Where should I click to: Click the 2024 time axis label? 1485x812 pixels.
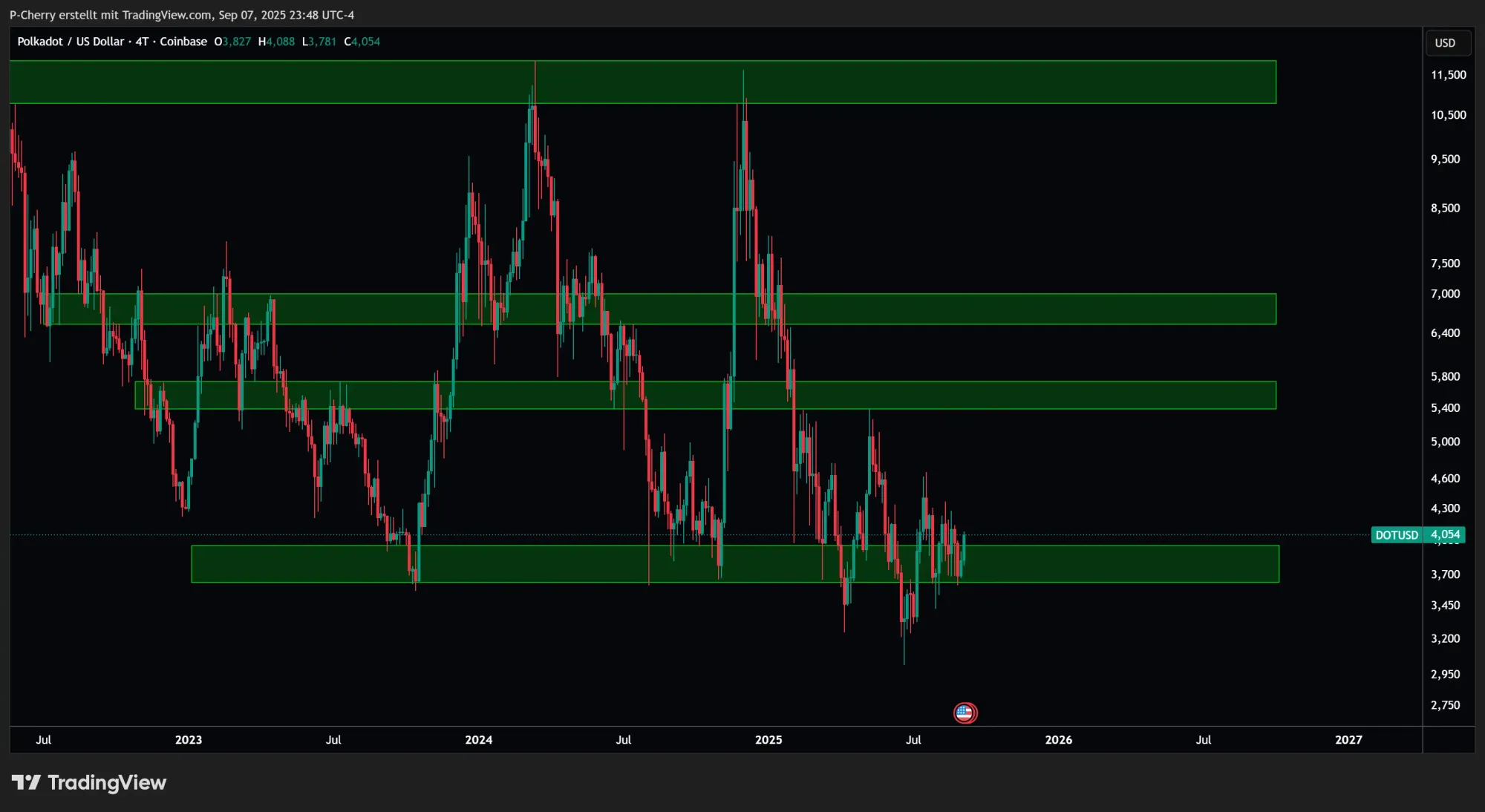tap(479, 740)
